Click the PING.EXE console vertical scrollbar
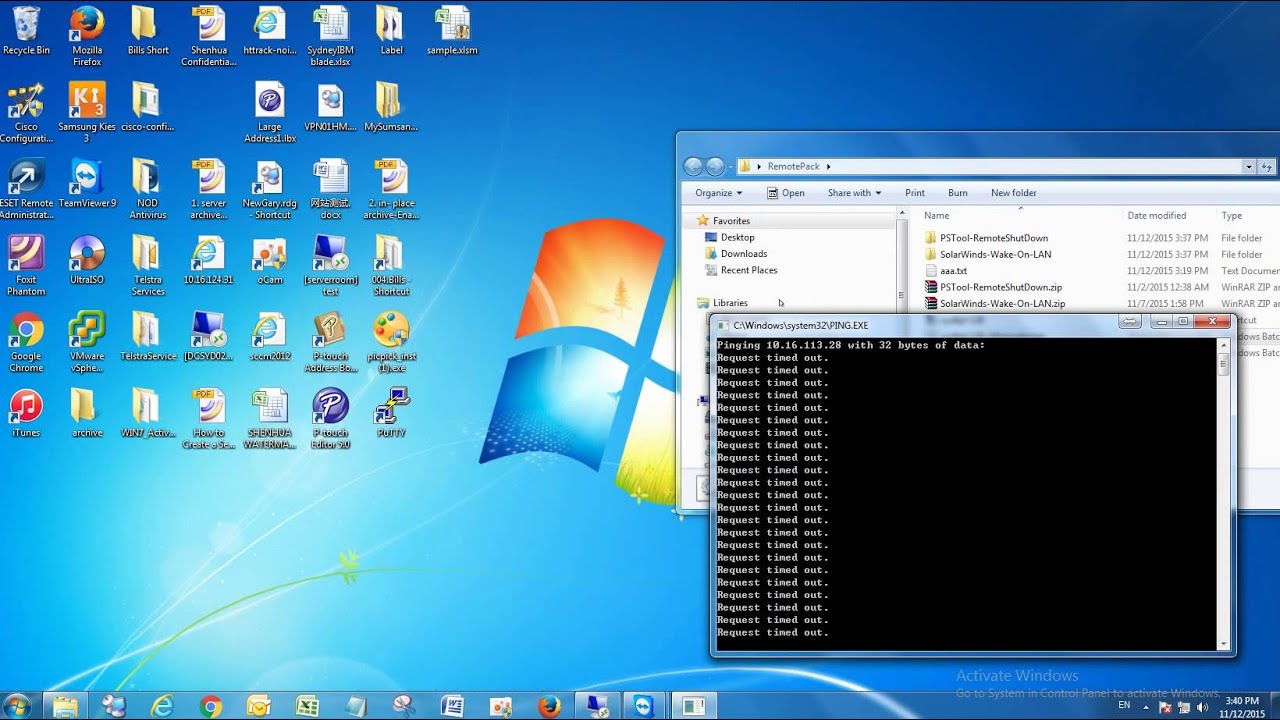1280x720 pixels. click(1223, 494)
